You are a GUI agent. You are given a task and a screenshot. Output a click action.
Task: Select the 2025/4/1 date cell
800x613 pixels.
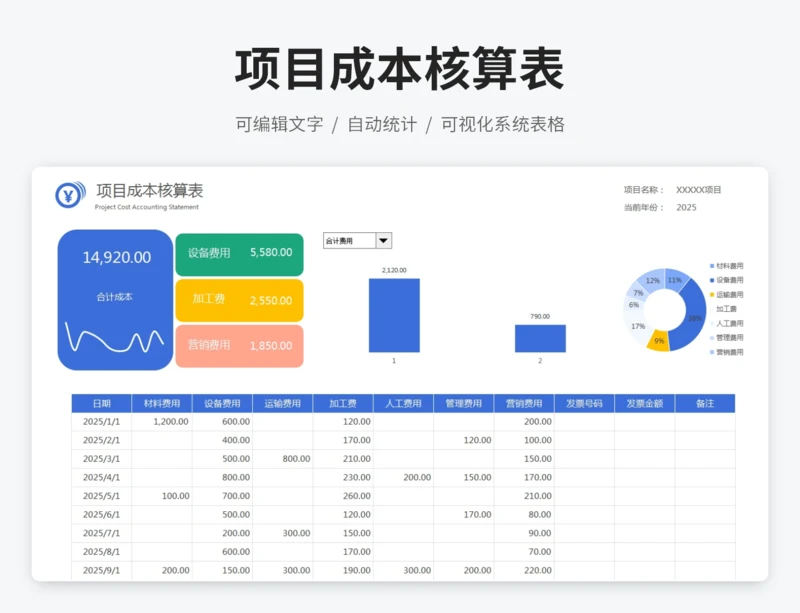(102, 477)
